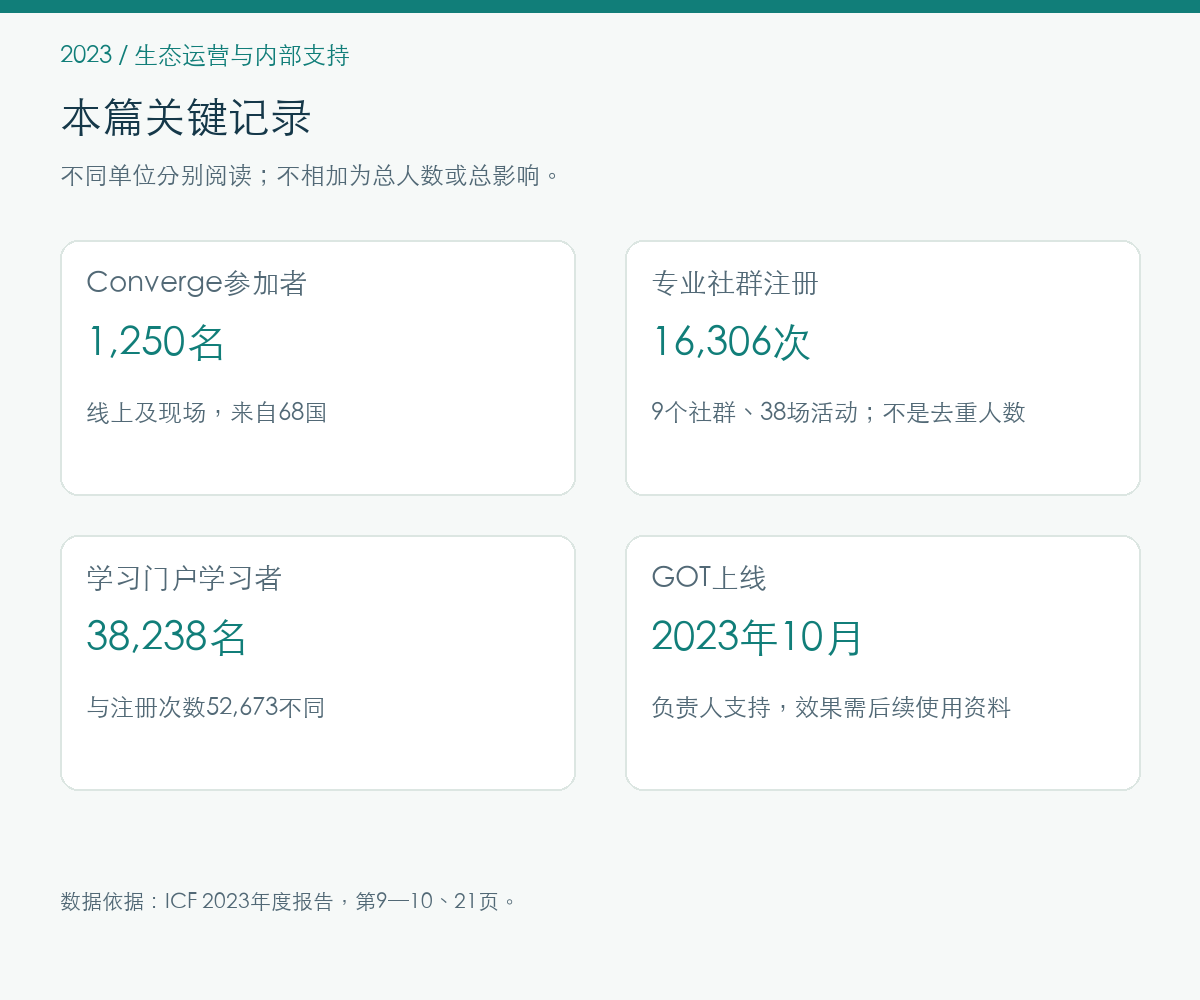Click the note '负责人支持，效果需后续使用资料'
1200x1000 pixels.
[x=831, y=707]
